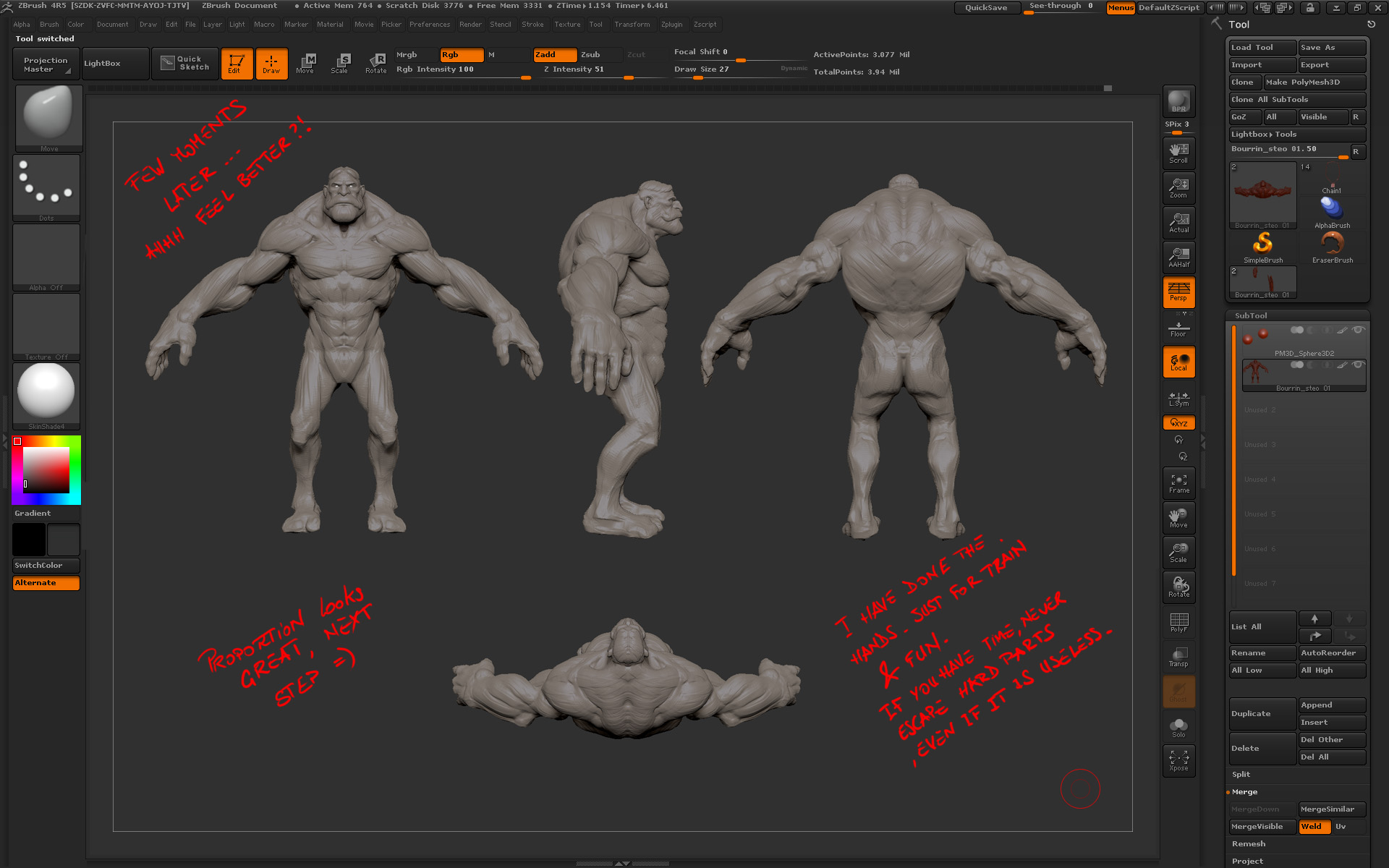Click the BPR render button
This screenshot has width=1389, height=868.
pos(1178,101)
